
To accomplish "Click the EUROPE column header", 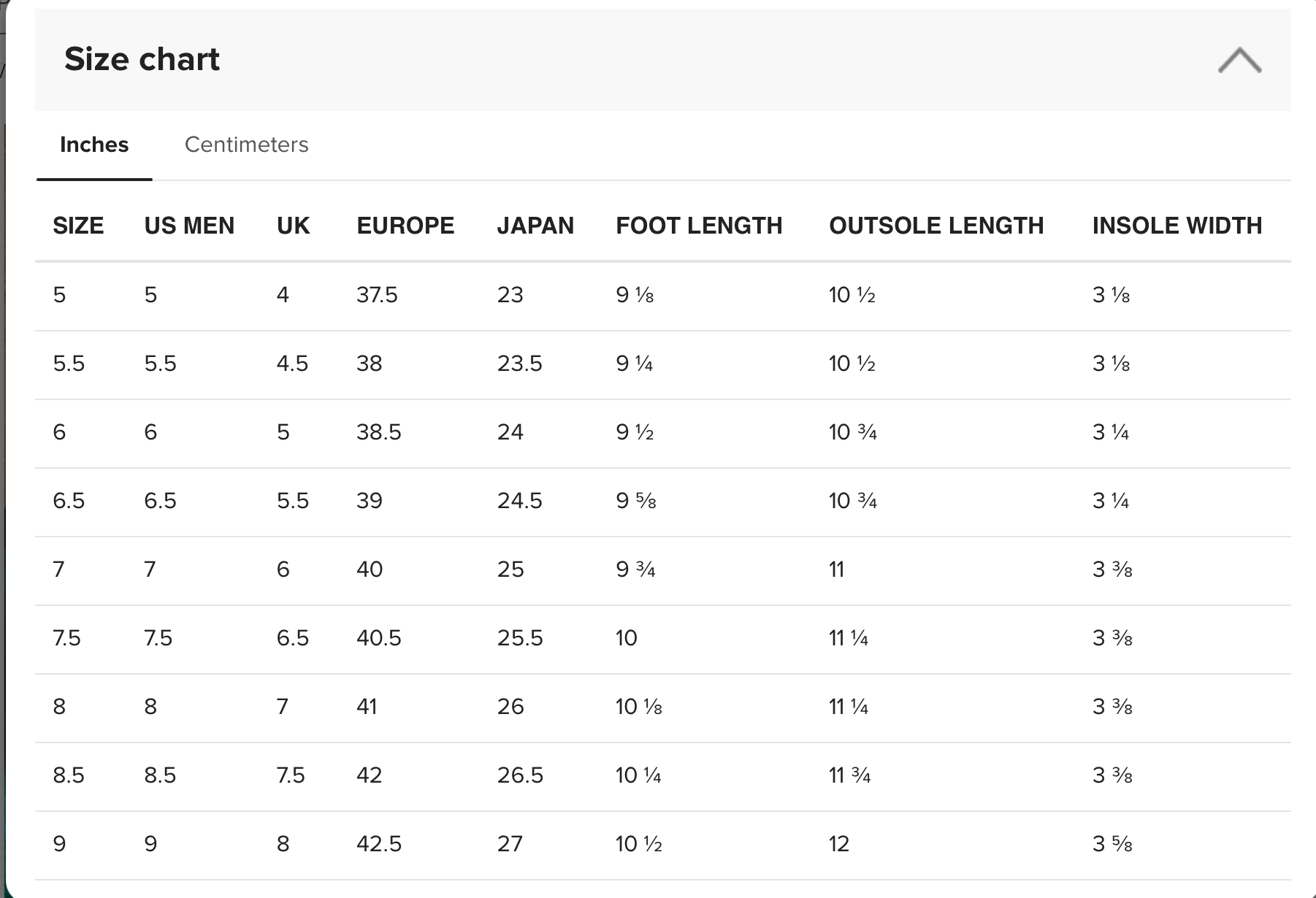I will [405, 226].
